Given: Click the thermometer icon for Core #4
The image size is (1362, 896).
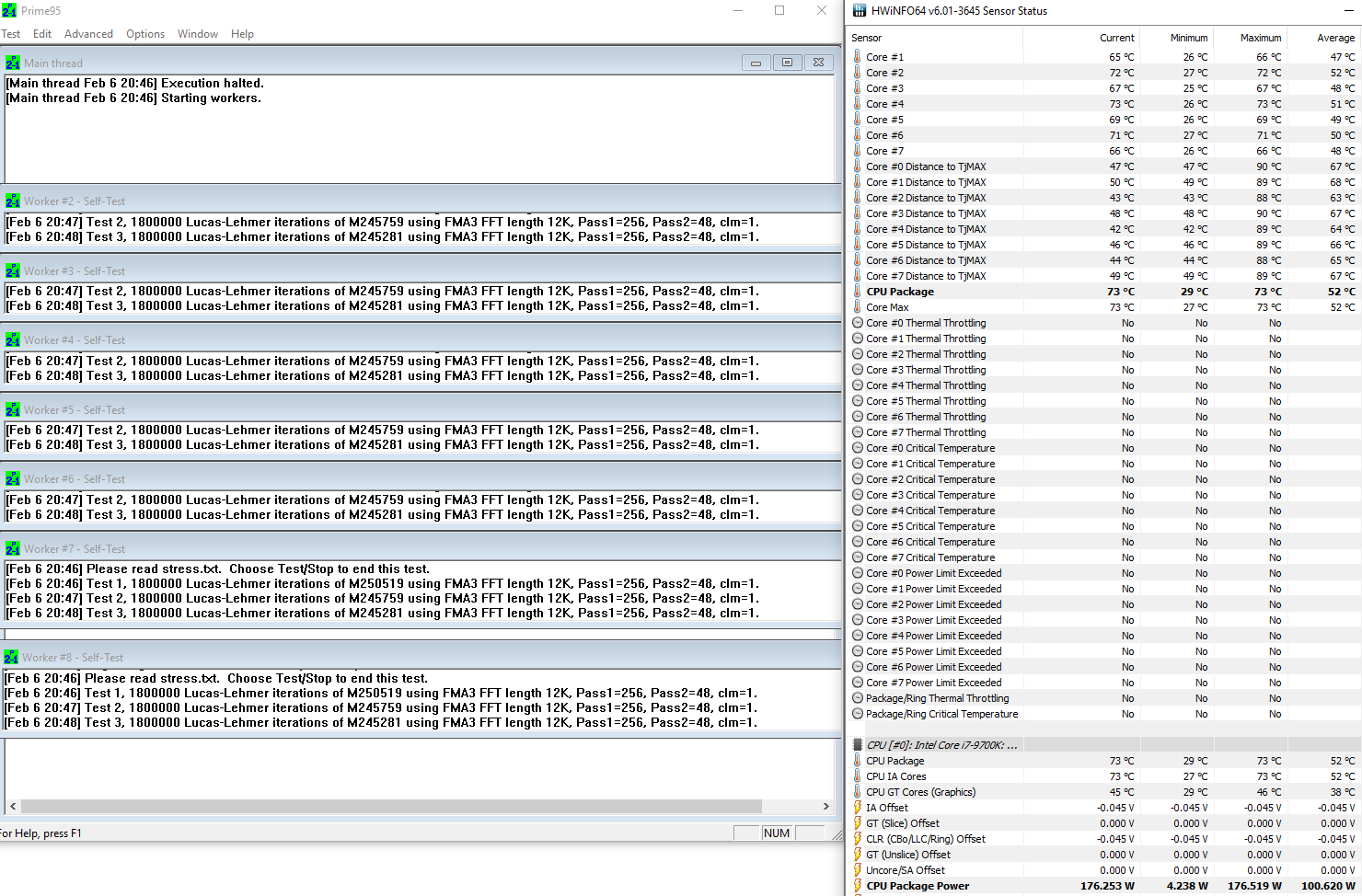Looking at the screenshot, I should coord(858,103).
